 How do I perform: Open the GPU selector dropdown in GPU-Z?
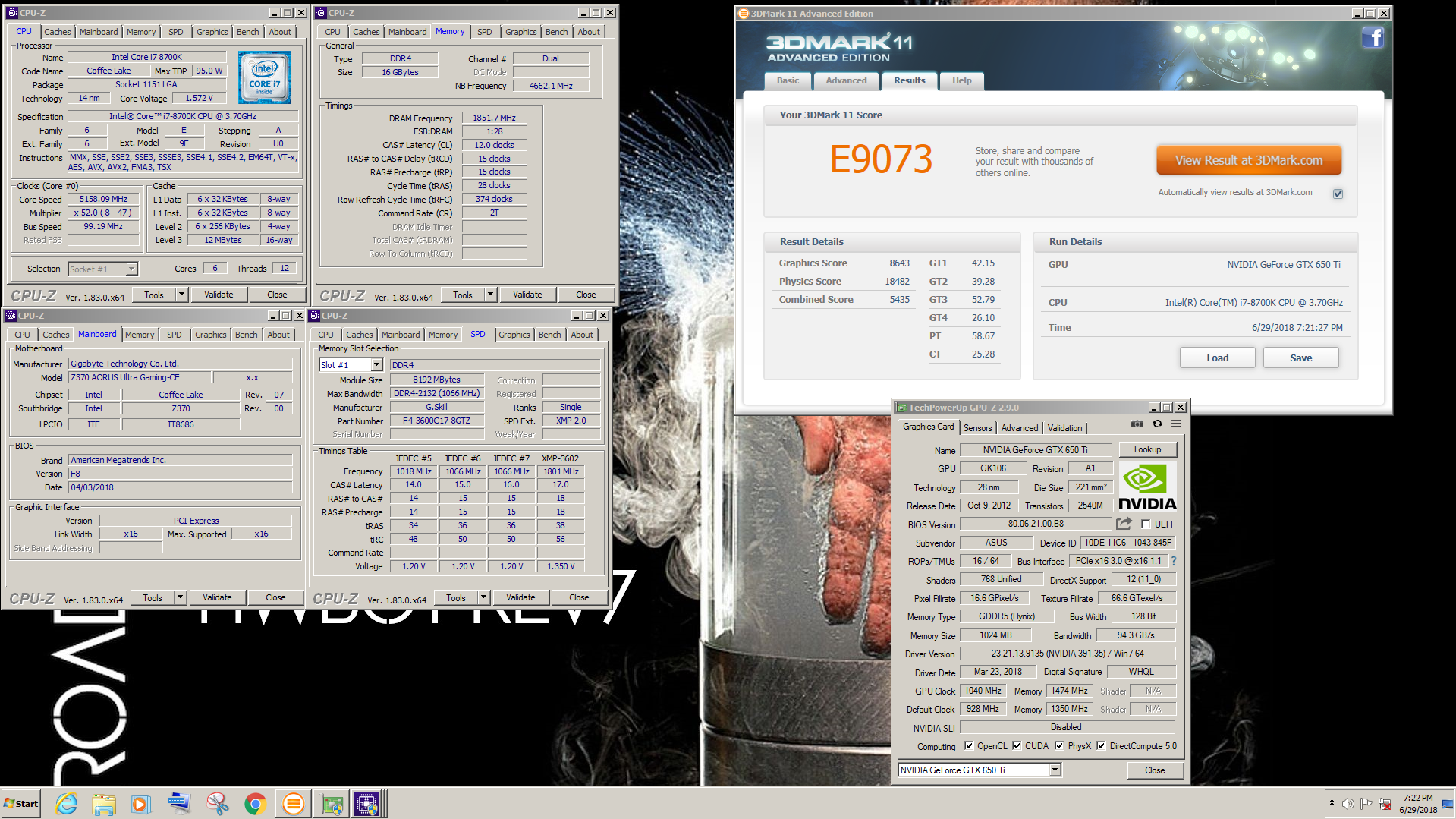(1055, 770)
